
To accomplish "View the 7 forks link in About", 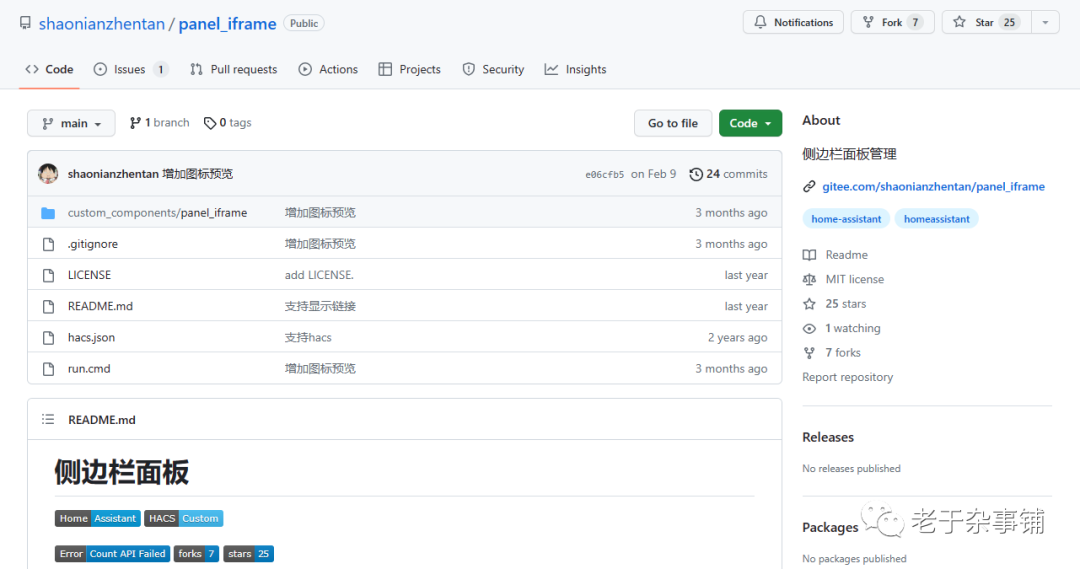I will pos(843,353).
